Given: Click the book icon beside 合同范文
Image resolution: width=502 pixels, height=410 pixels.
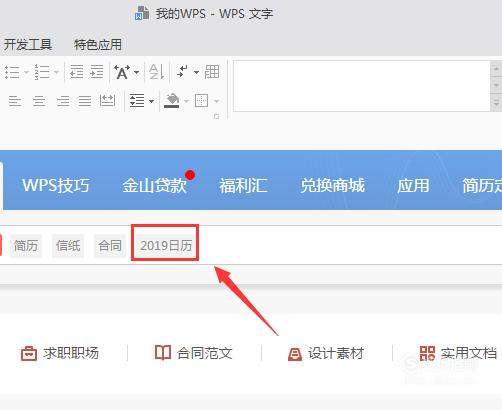Looking at the screenshot, I should click(163, 353).
